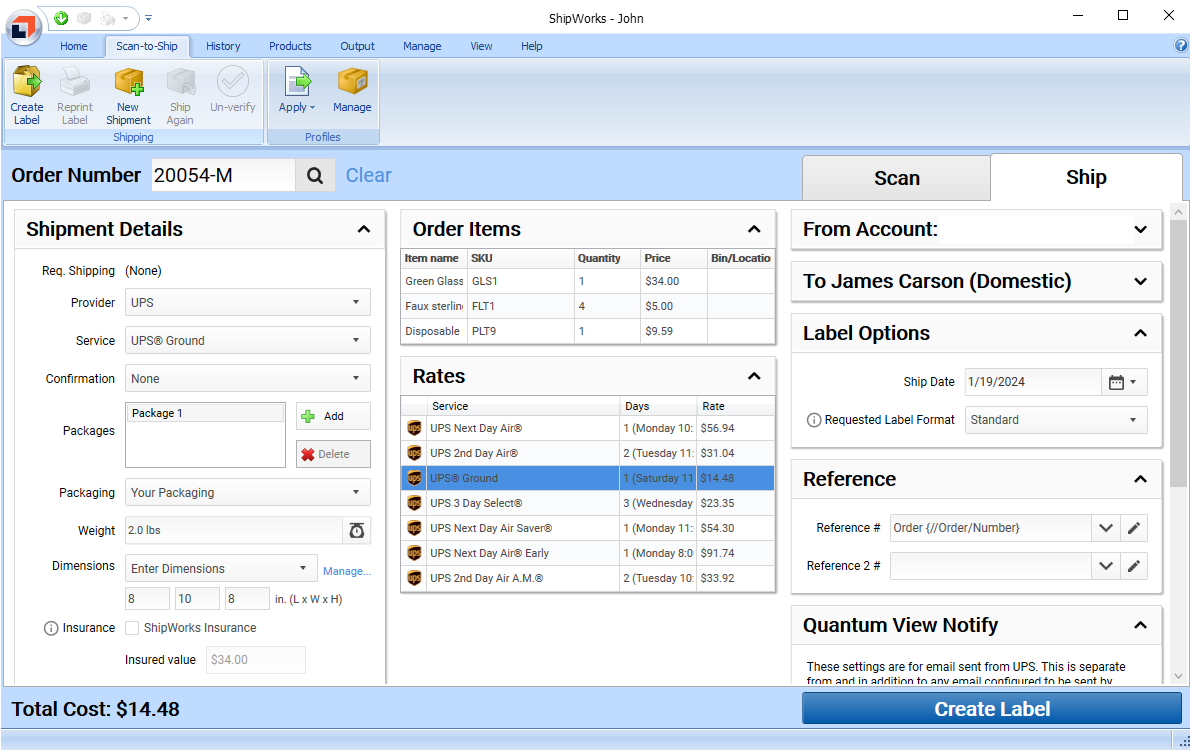Click the Order Number input field
Screen dimensions: 1190x751
pos(223,176)
